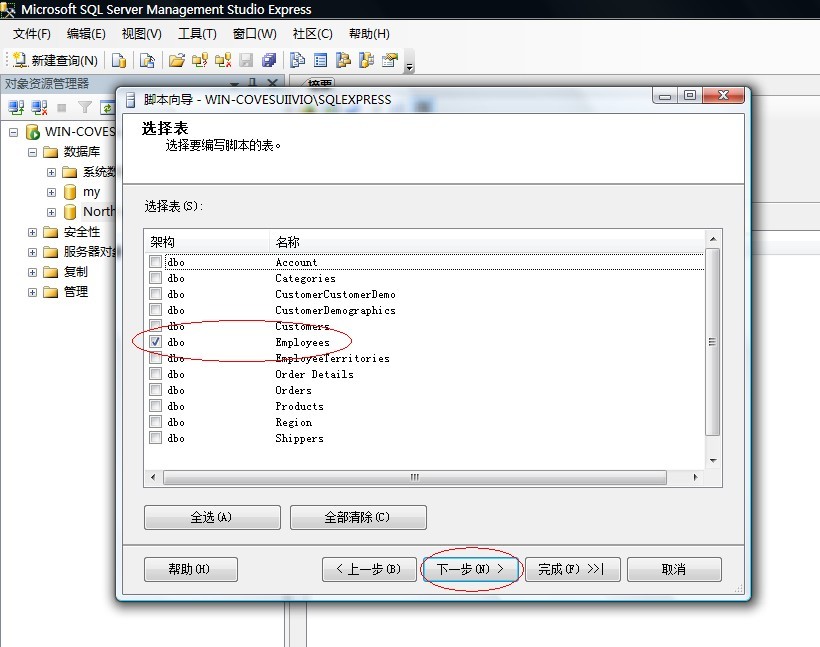Open the Object Explorer panel position dropdown

[x=234, y=84]
